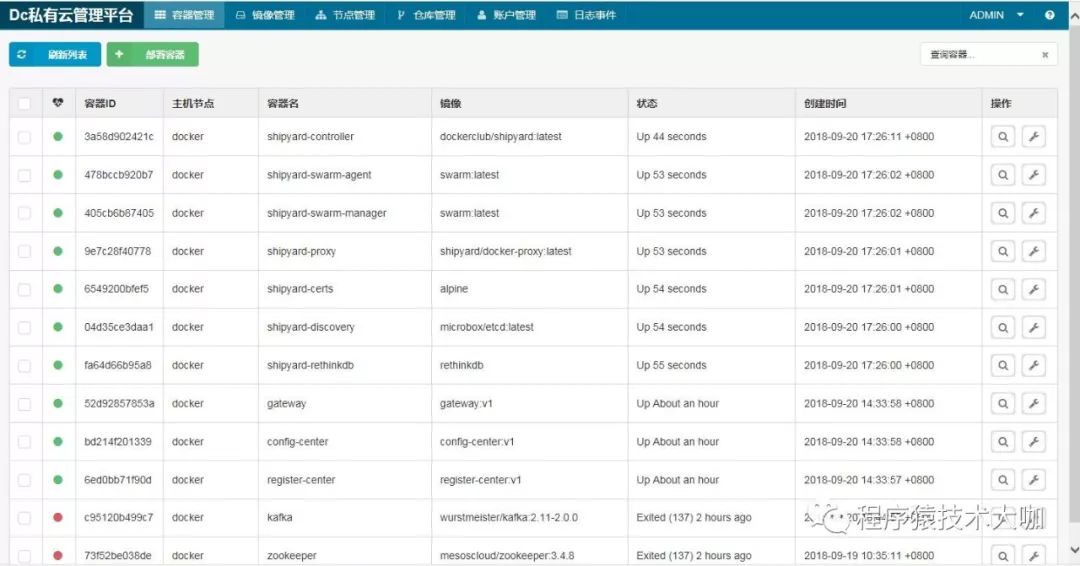The height and width of the screenshot is (566, 1080).
Task: Open the help question-mark icon
Action: pyautogui.click(x=1049, y=14)
